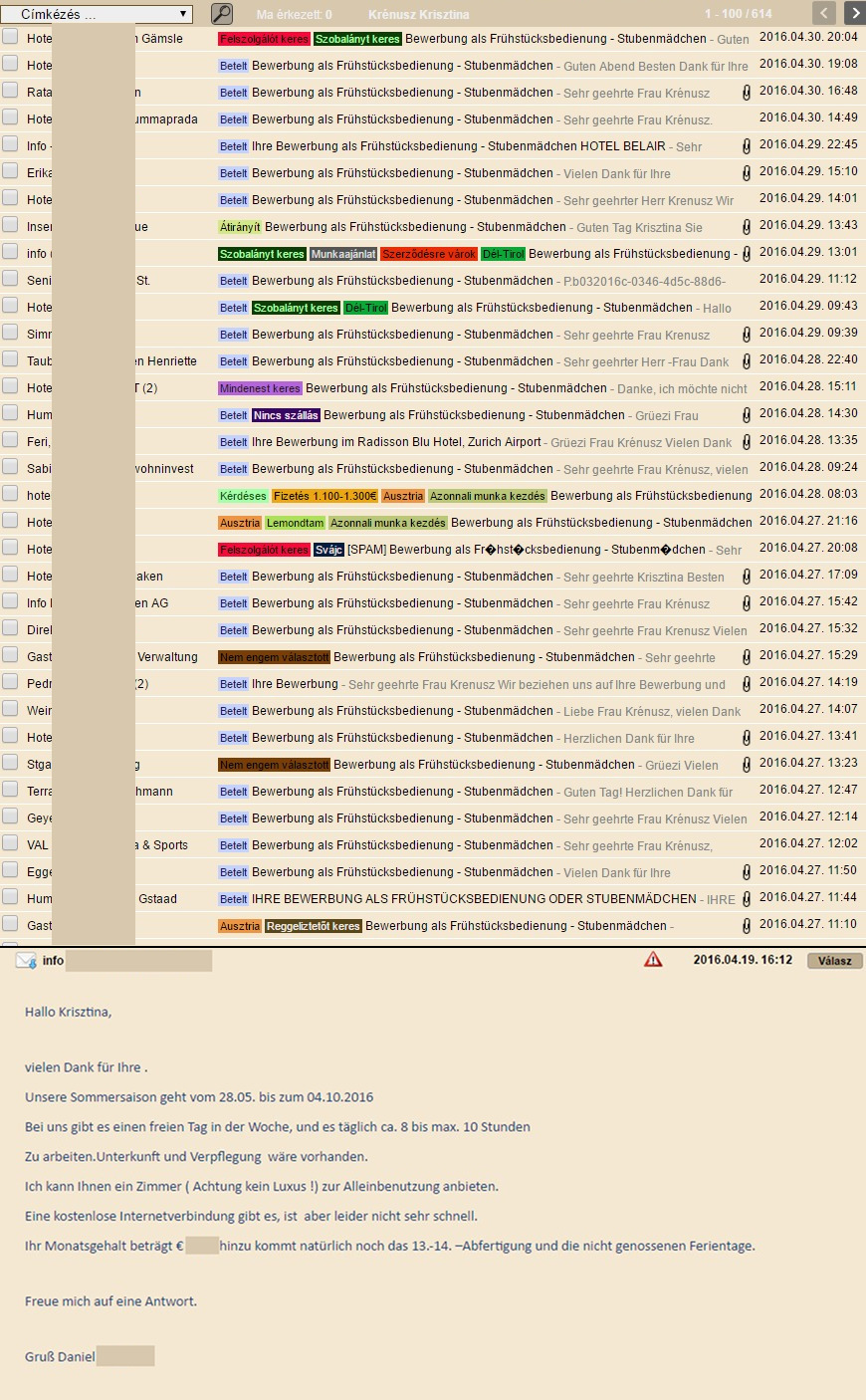The image size is (866, 1400).
Task: Click paperclip on the 2016.04.28. 14:30 email
Action: click(747, 415)
